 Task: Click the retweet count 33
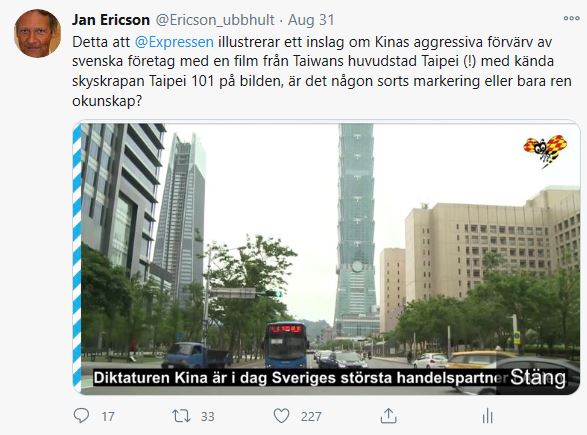(208, 417)
